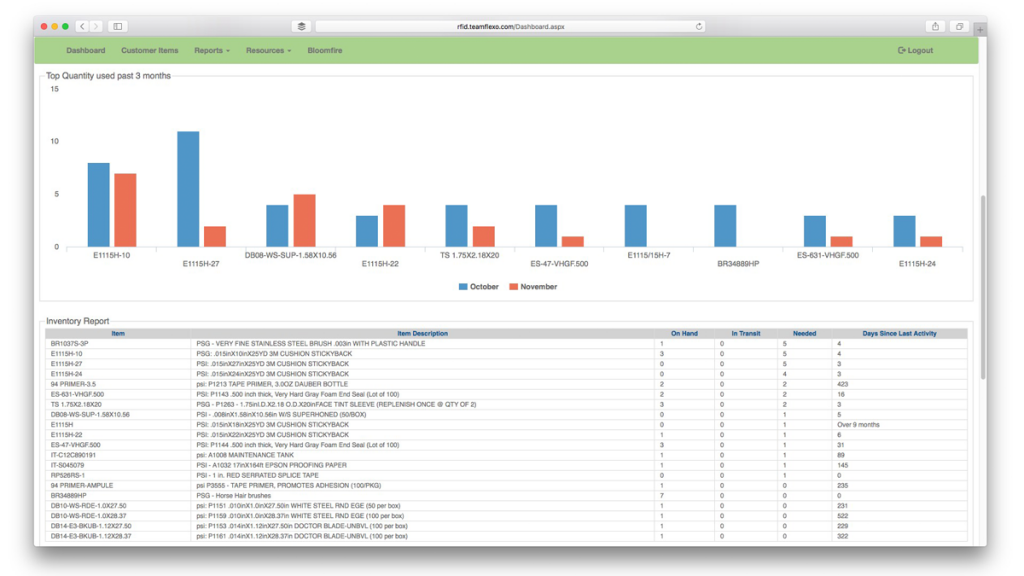
Task: Sort by Days Since Last Activity header
Action: [x=899, y=333]
